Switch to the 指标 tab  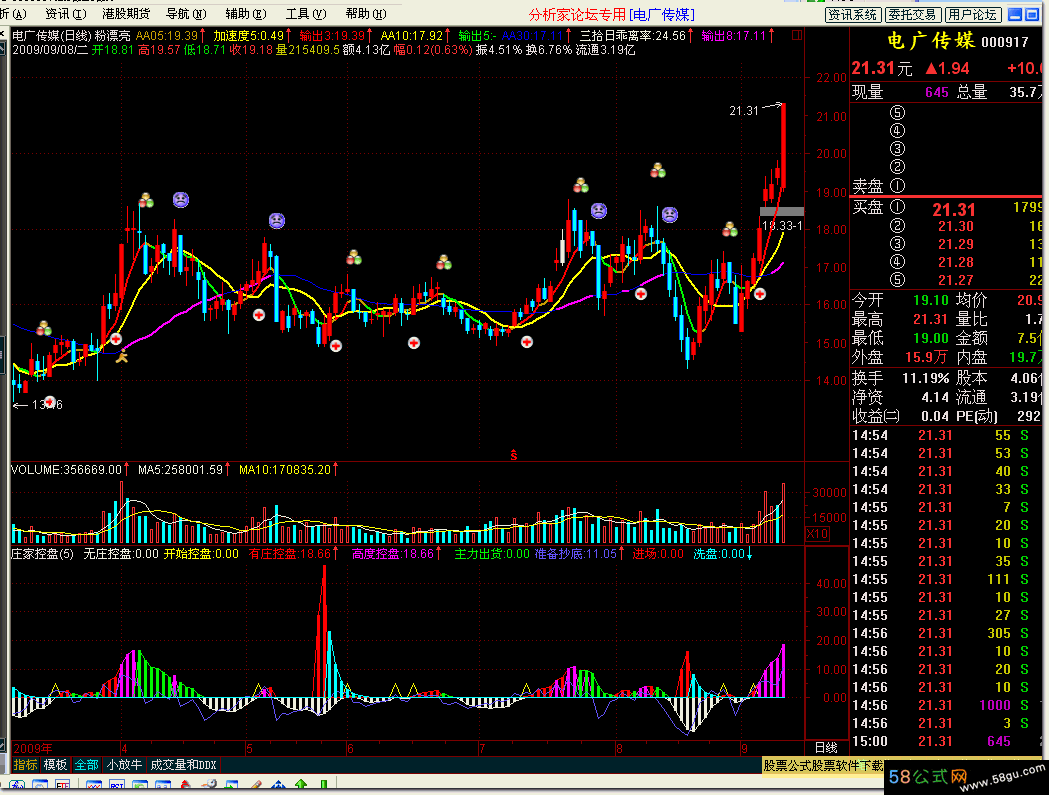25,765
